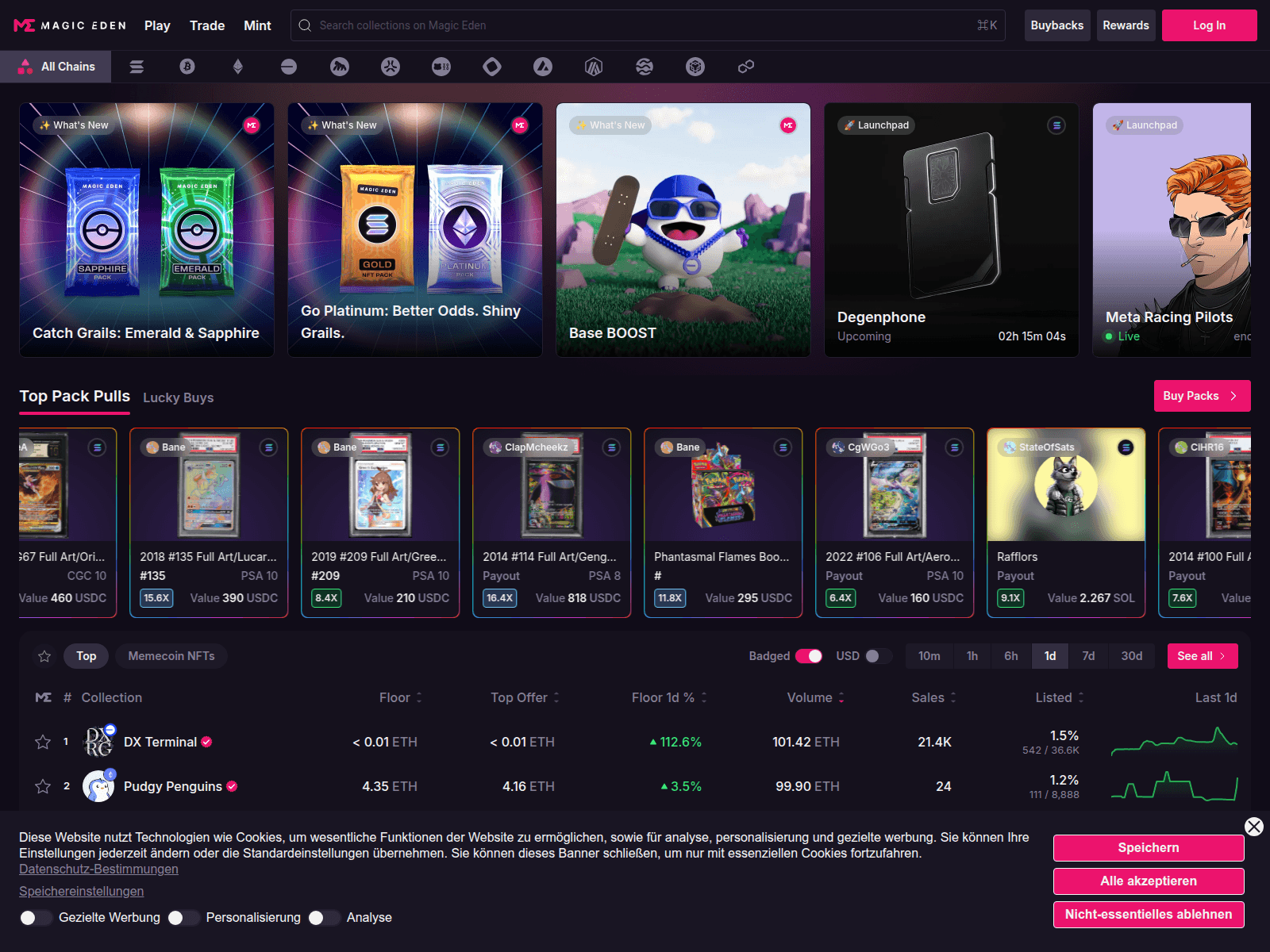Sort by Listed column
Image resolution: width=1270 pixels, height=952 pixels.
click(x=1060, y=697)
